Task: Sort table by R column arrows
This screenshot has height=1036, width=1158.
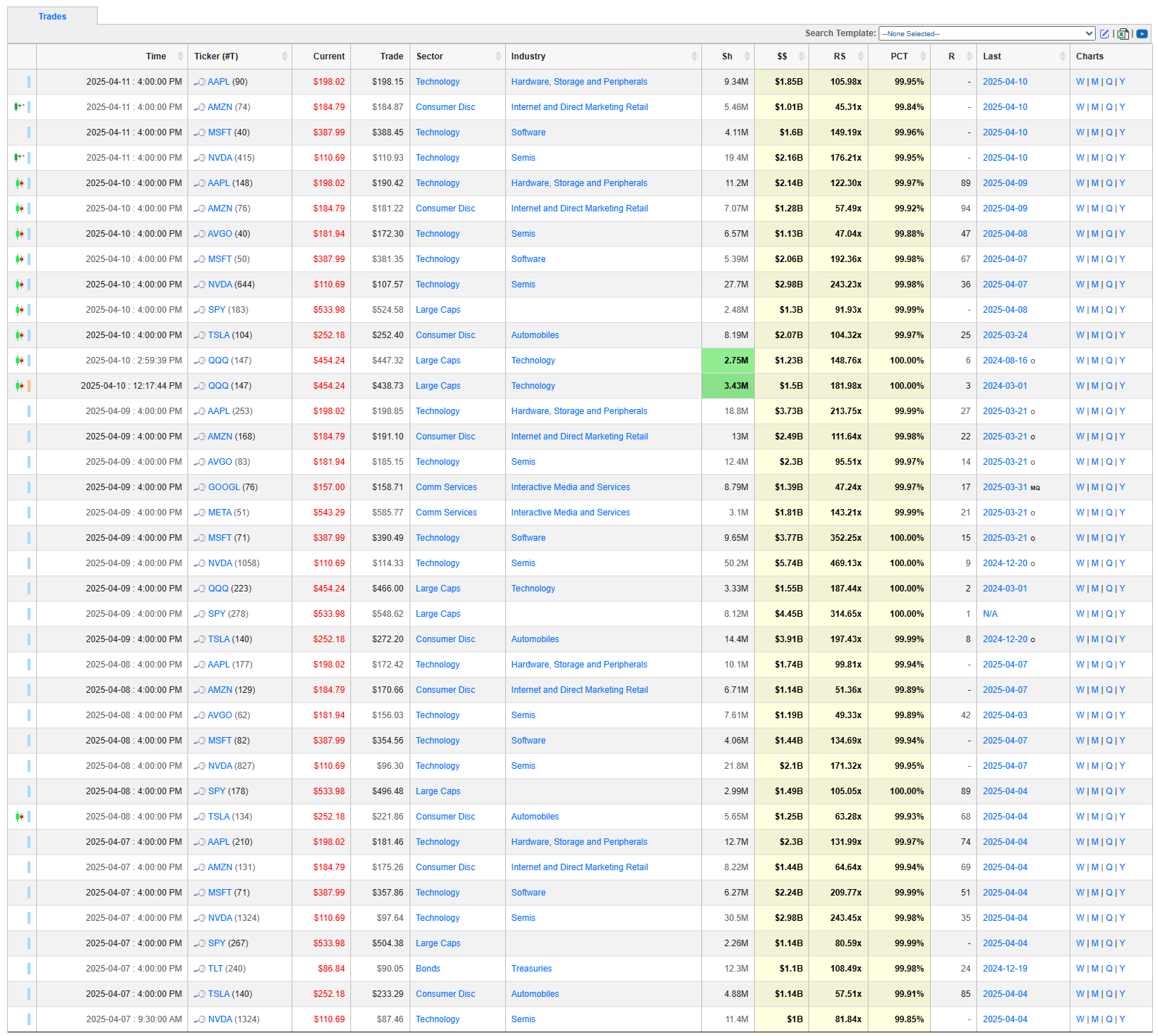Action: (970, 56)
